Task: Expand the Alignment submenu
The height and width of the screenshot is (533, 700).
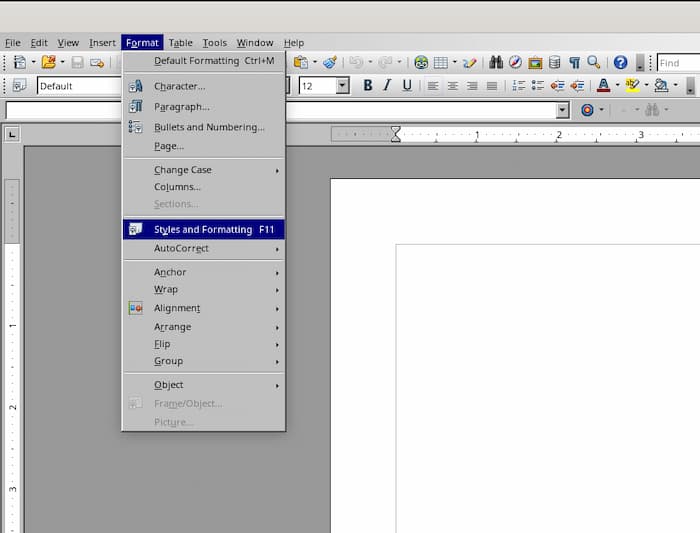Action: coord(204,308)
